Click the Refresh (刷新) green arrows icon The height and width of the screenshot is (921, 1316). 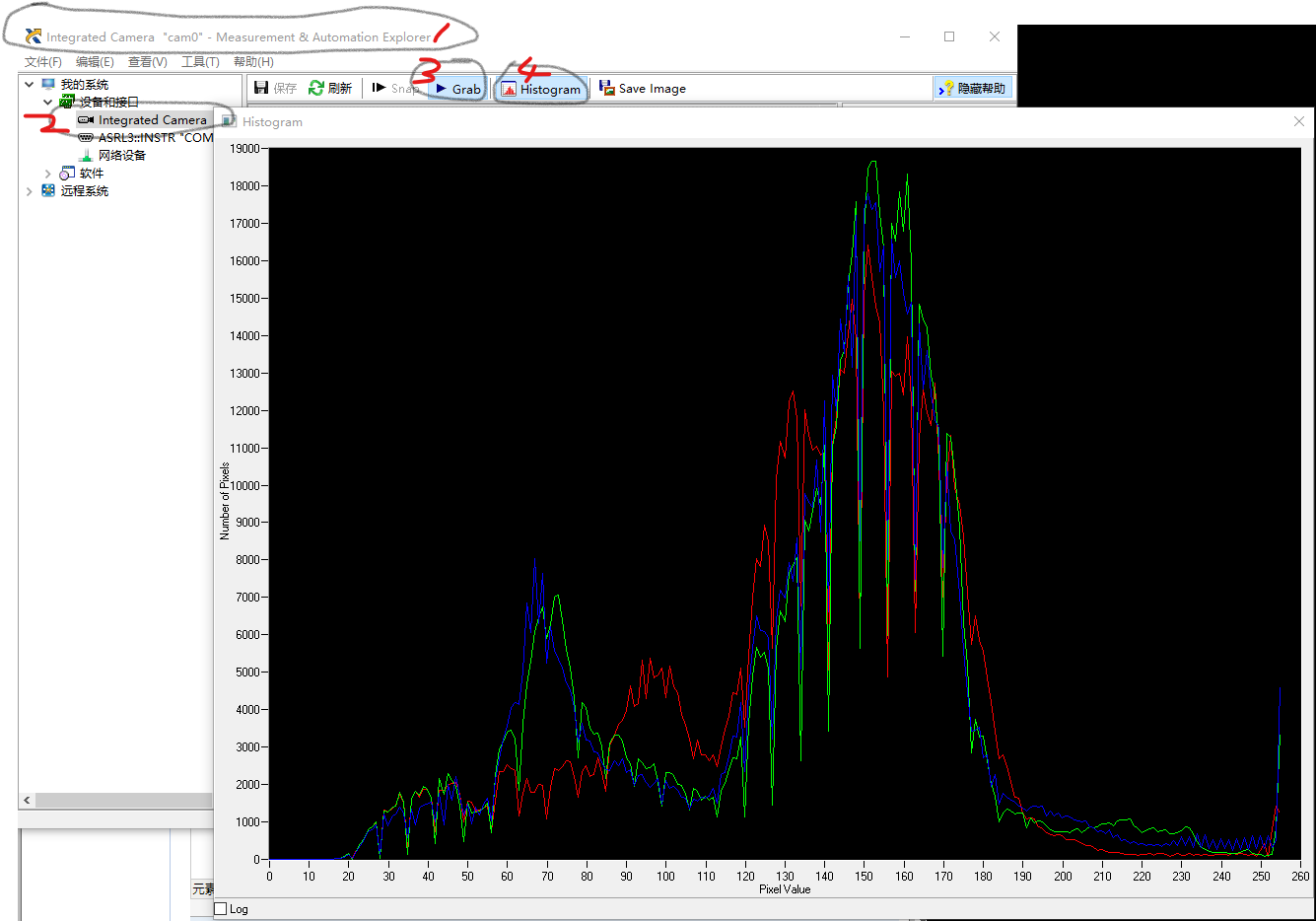(316, 88)
